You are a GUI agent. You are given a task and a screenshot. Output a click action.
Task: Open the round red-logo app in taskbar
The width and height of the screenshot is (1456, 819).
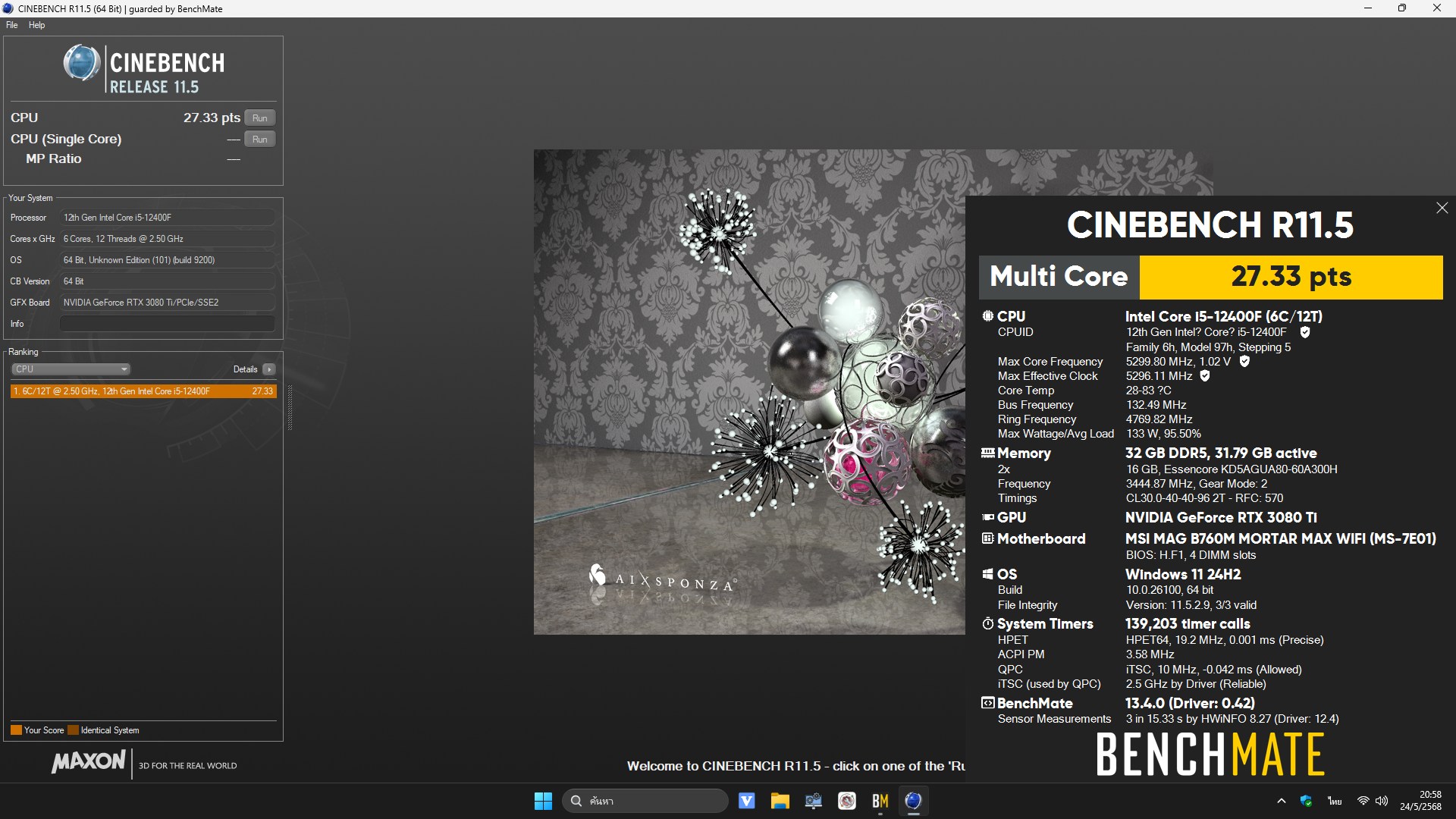847,801
